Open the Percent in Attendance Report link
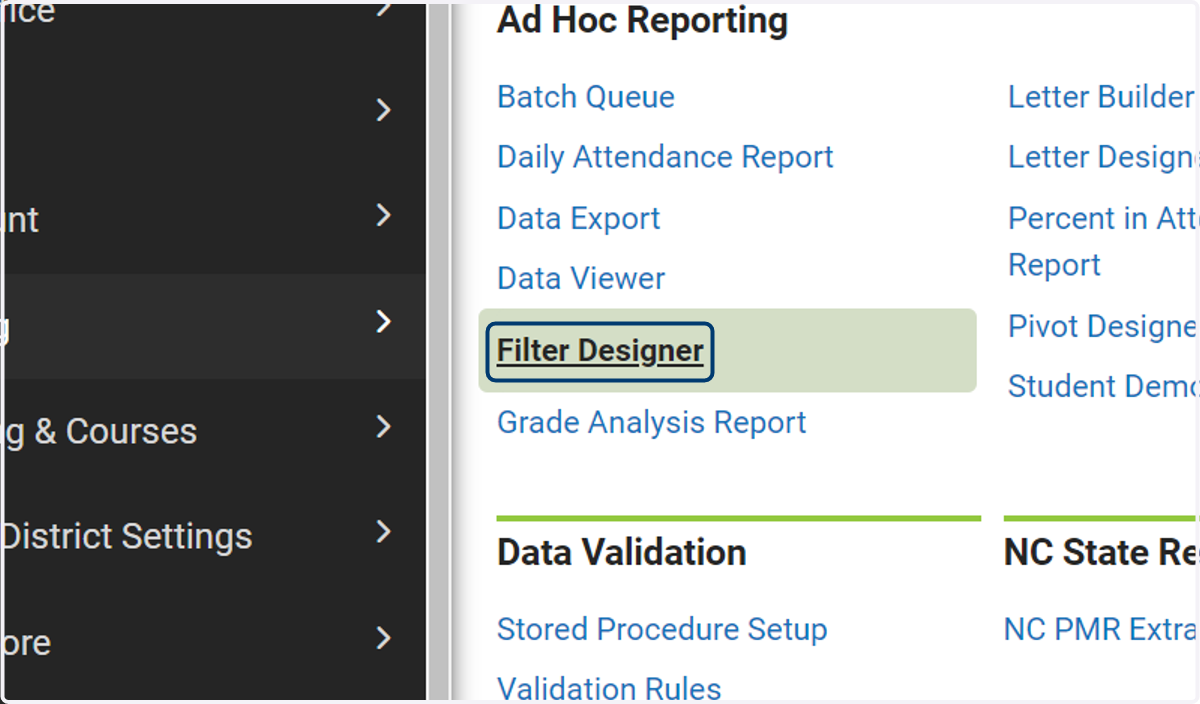 (1104, 241)
